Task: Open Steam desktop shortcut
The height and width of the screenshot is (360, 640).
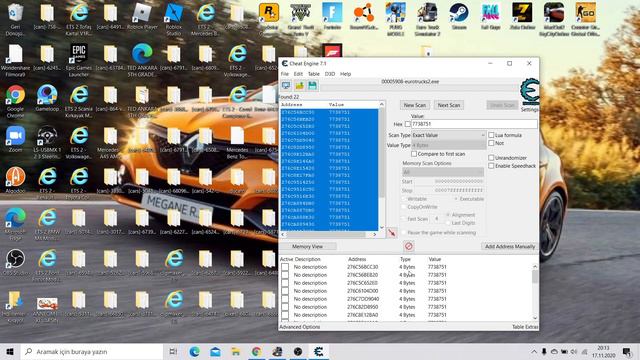Action: point(459,17)
